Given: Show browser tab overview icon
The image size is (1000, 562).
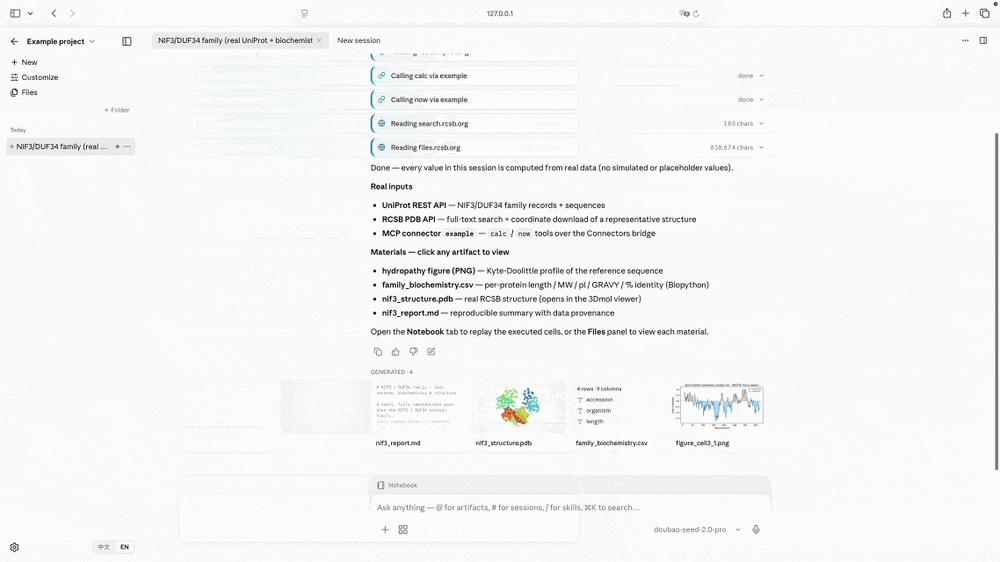Looking at the screenshot, I should click(984, 13).
